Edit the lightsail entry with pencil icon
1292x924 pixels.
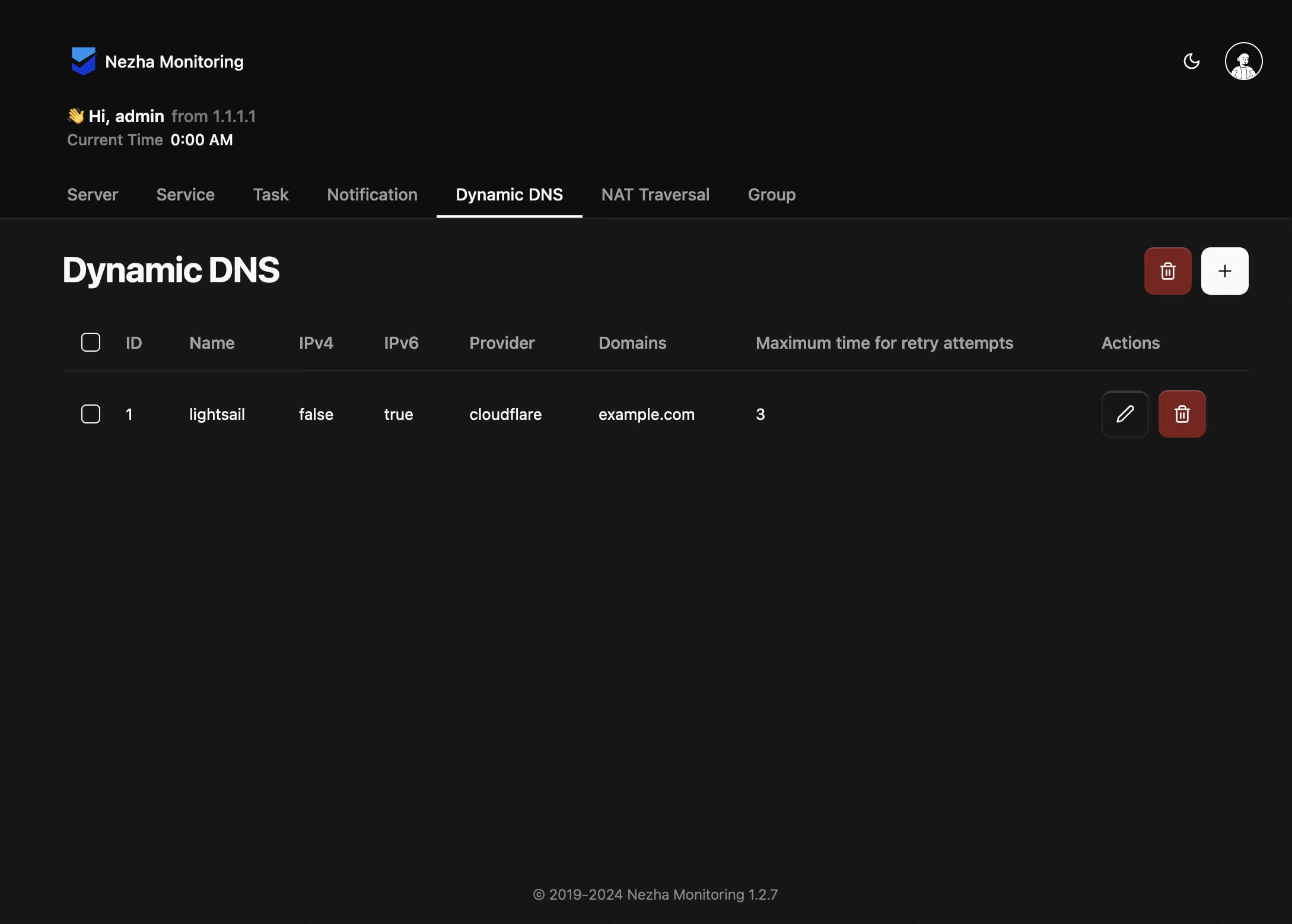point(1125,414)
